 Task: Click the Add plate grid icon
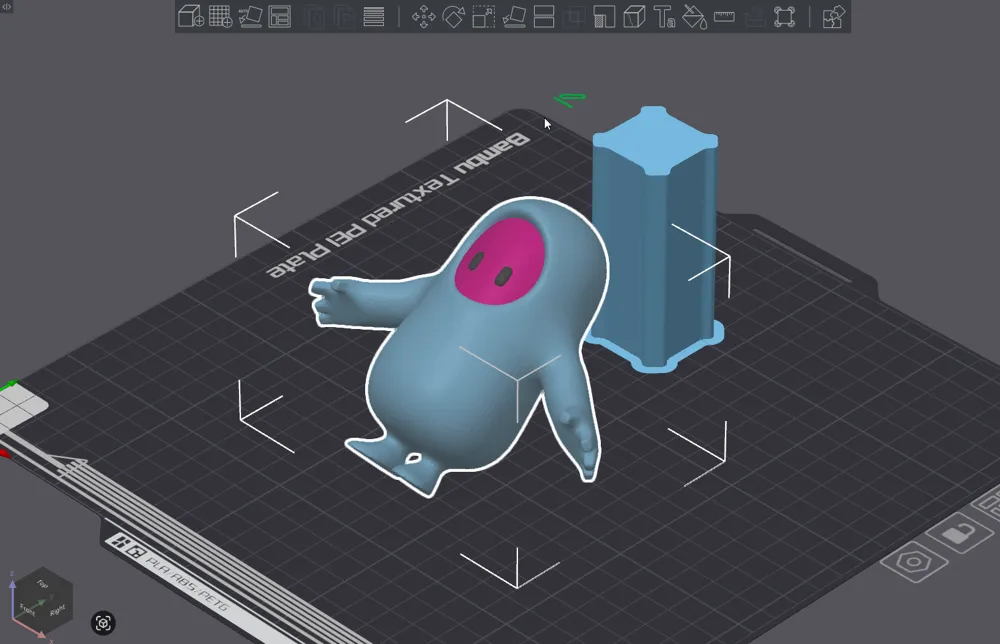[x=221, y=17]
